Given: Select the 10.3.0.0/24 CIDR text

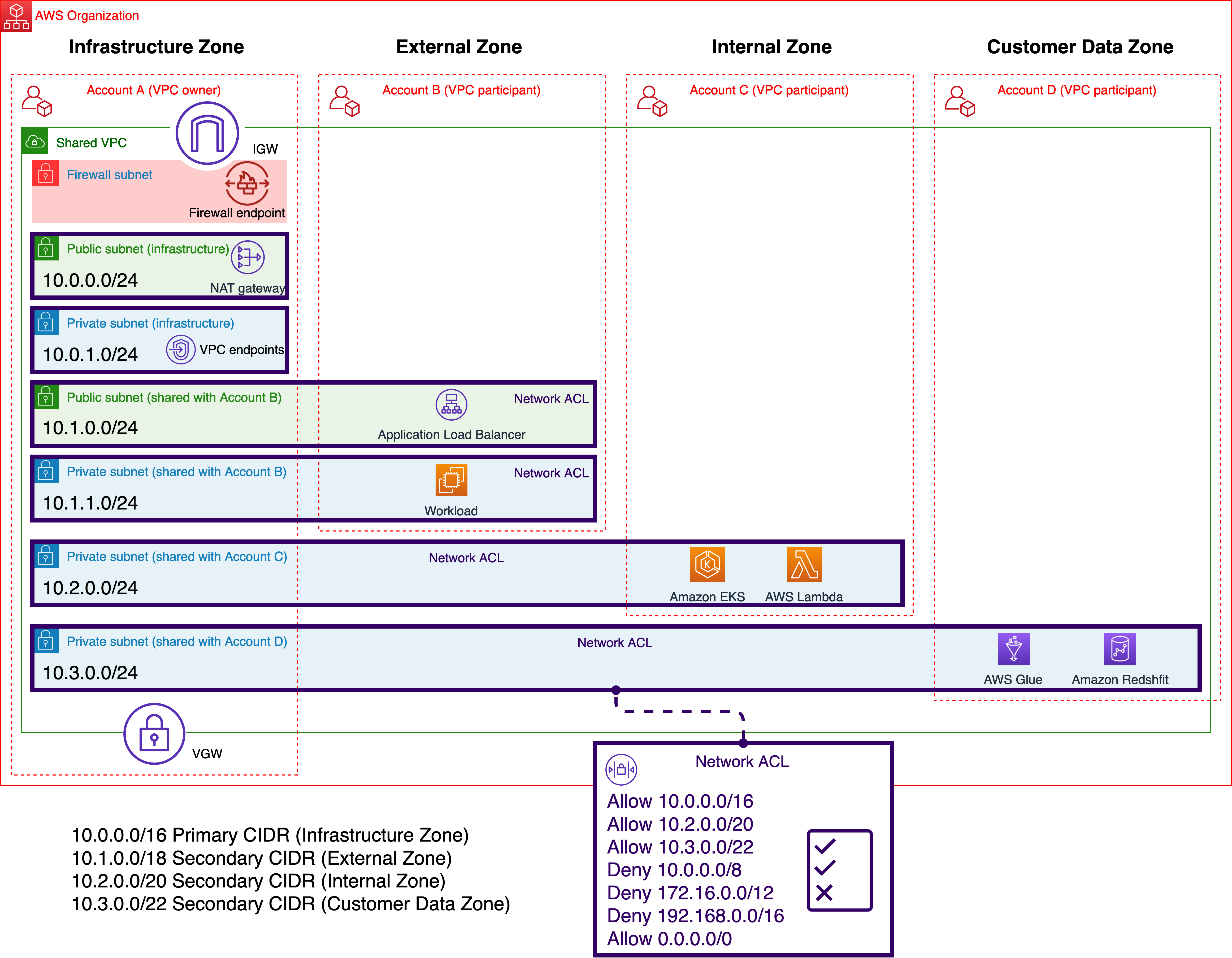Looking at the screenshot, I should pyautogui.click(x=90, y=673).
